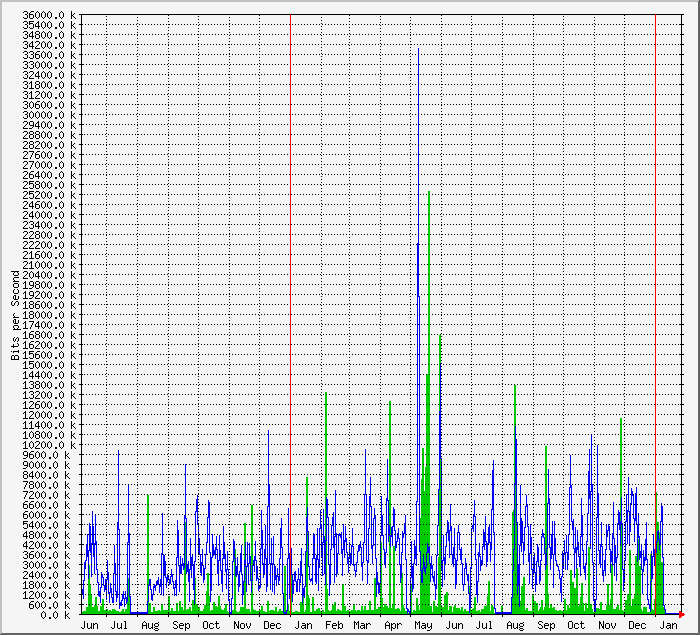Viewport: 700px width, 635px height.
Task: Click the leftmost Oct month label
Action: pos(211,625)
